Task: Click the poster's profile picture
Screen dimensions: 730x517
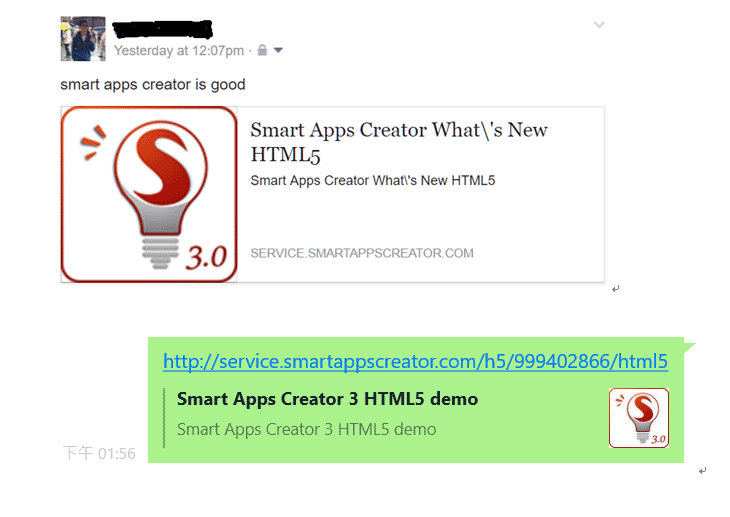Action: pyautogui.click(x=83, y=39)
